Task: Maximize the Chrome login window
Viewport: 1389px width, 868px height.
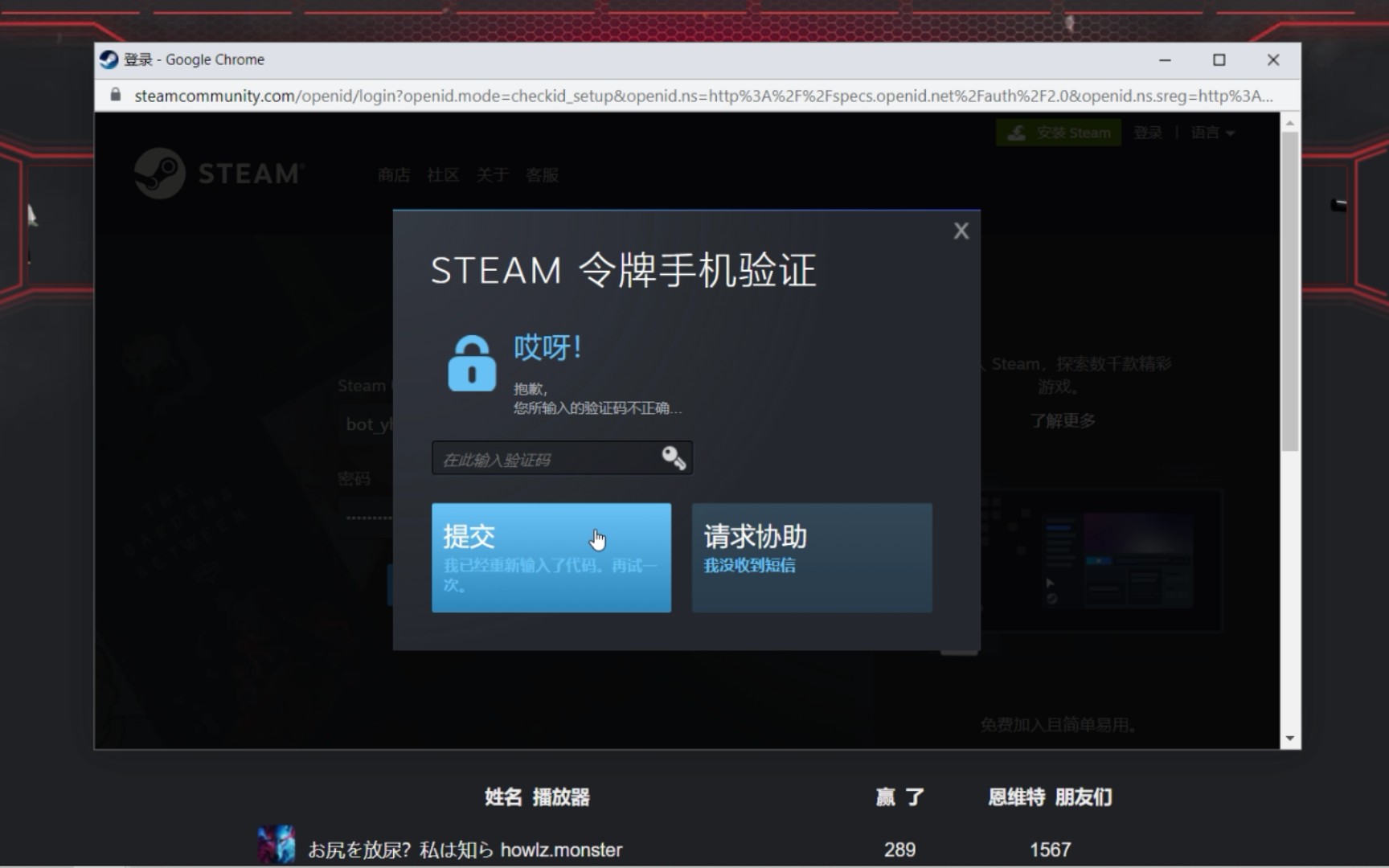Action: point(1219,60)
